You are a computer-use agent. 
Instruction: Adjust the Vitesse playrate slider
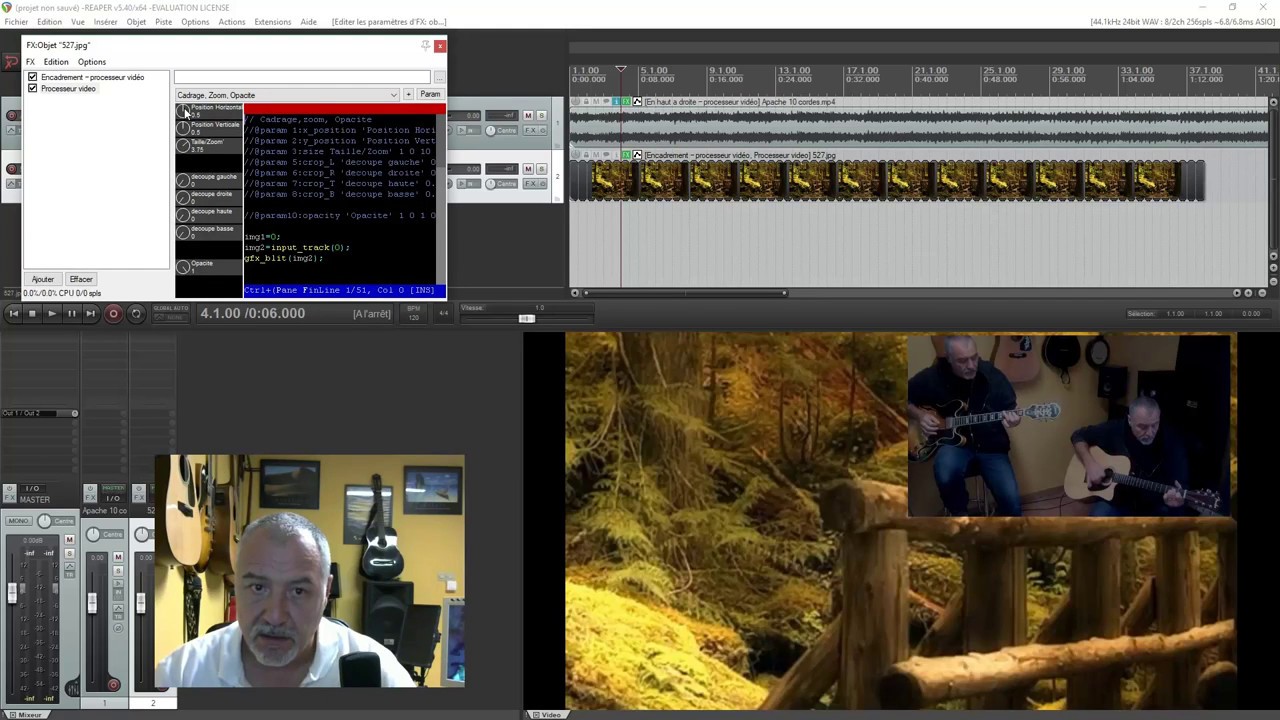click(526, 318)
